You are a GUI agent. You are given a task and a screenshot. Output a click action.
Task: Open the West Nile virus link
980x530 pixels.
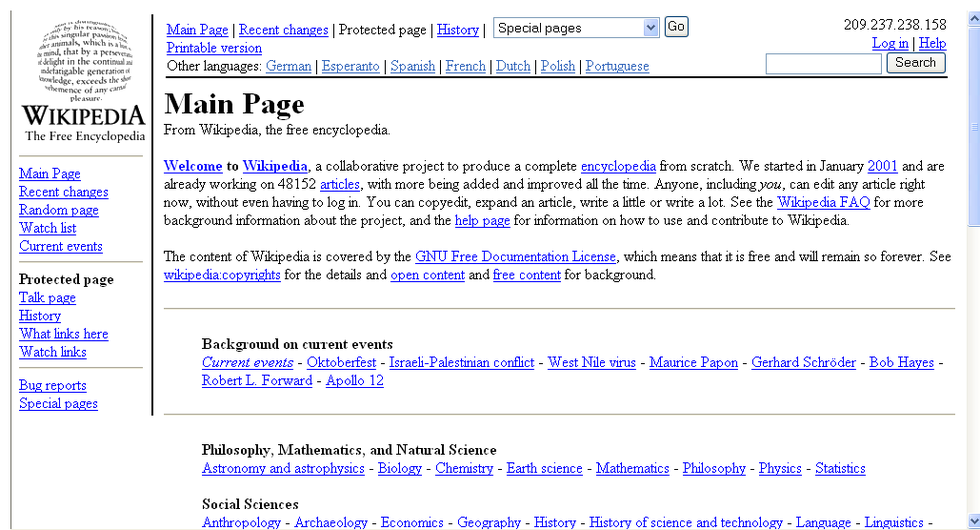[x=591, y=362]
